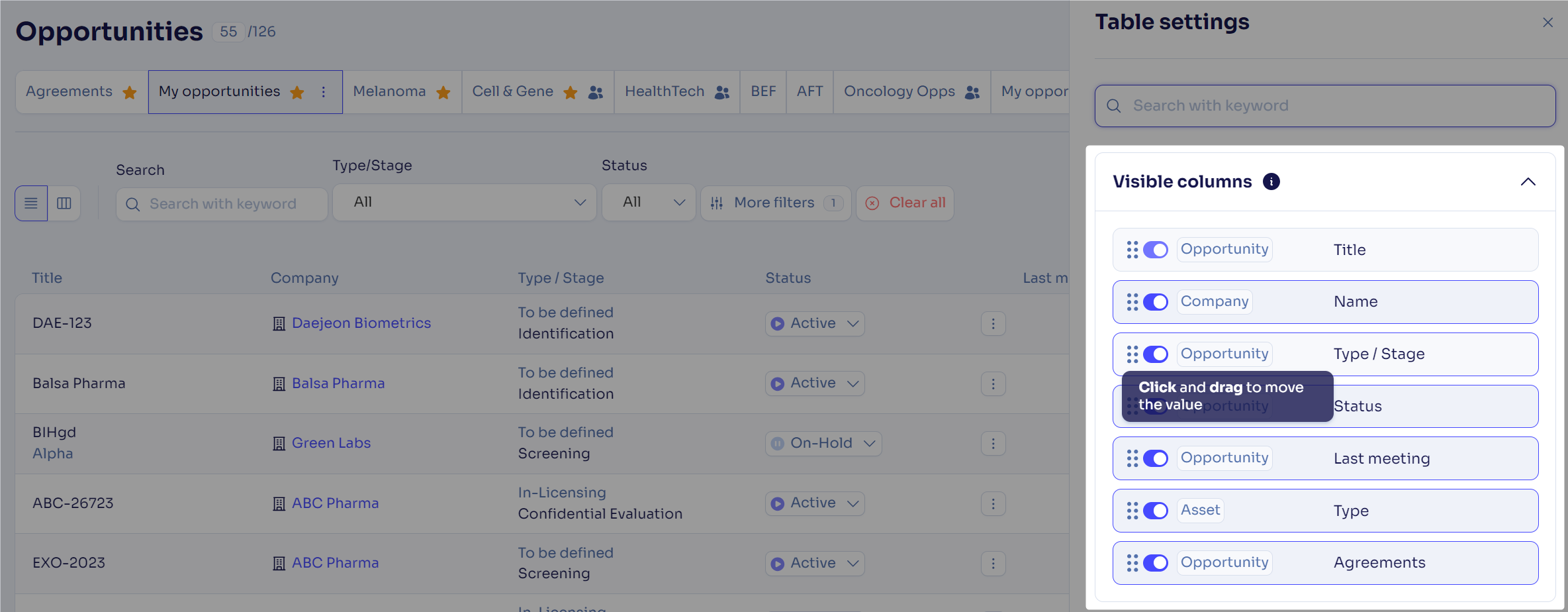The height and width of the screenshot is (612, 1568).
Task: Open row actions menu for BIHgd
Action: click(993, 444)
